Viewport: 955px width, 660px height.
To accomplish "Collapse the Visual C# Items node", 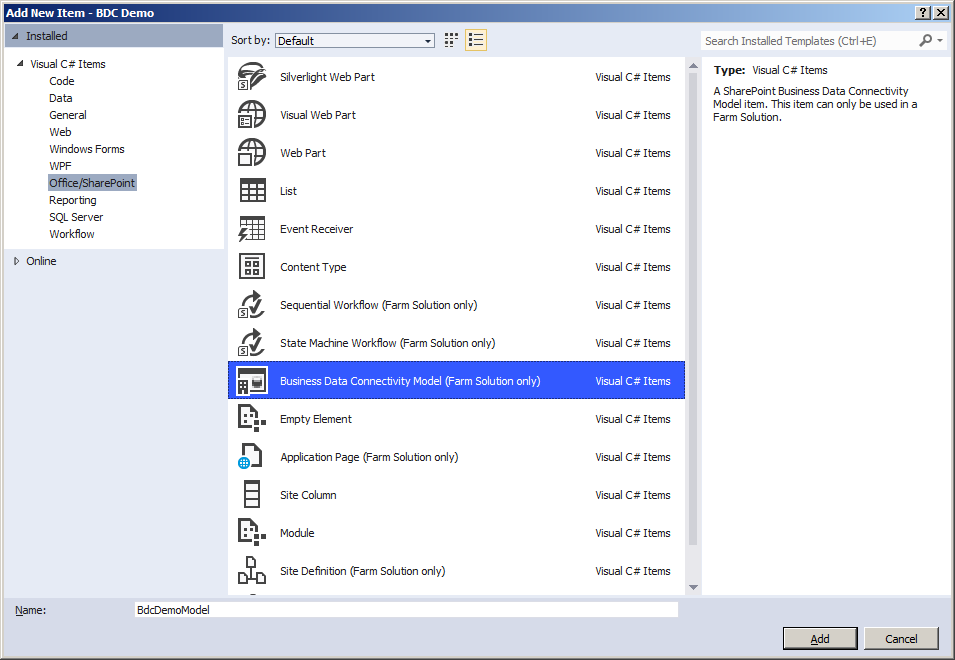I will (x=19, y=64).
